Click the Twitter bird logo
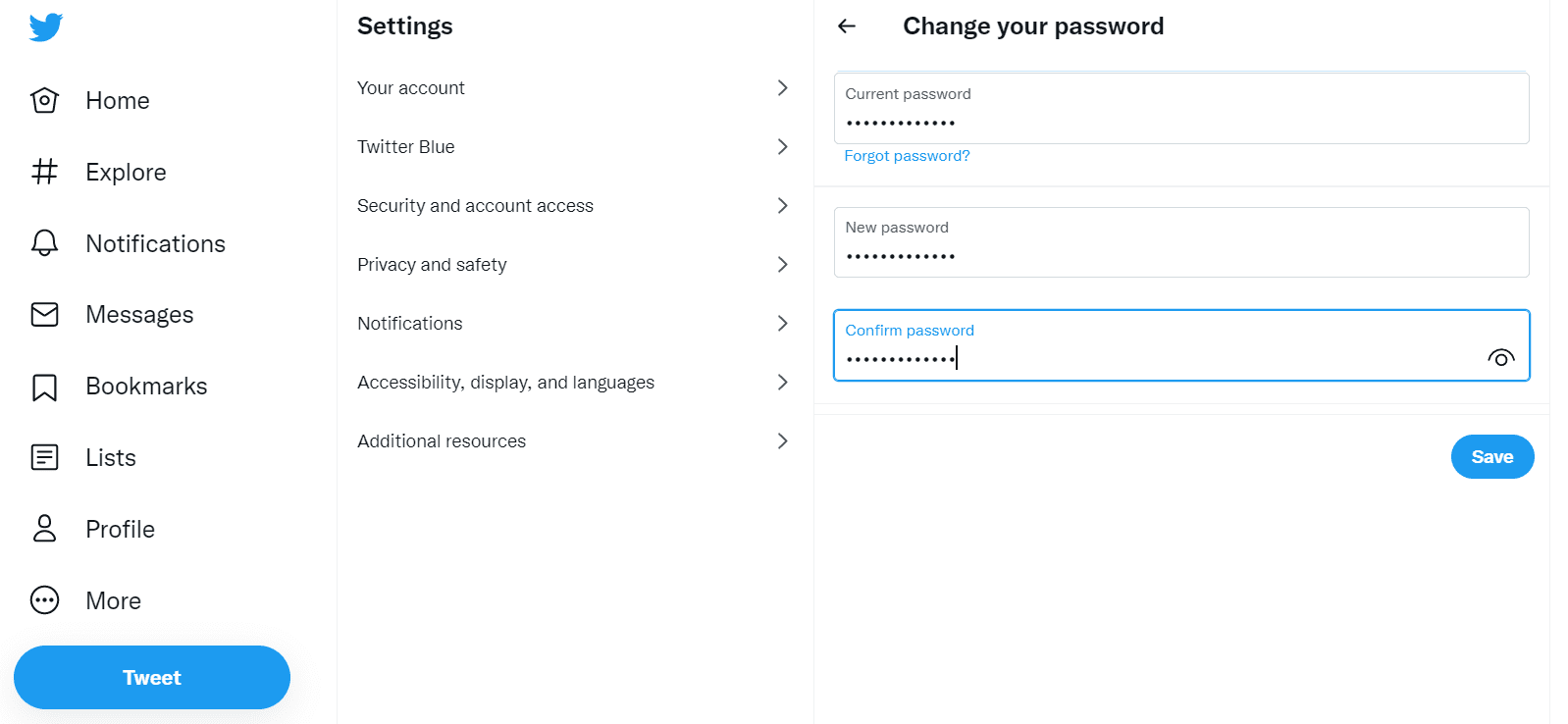 [43, 27]
